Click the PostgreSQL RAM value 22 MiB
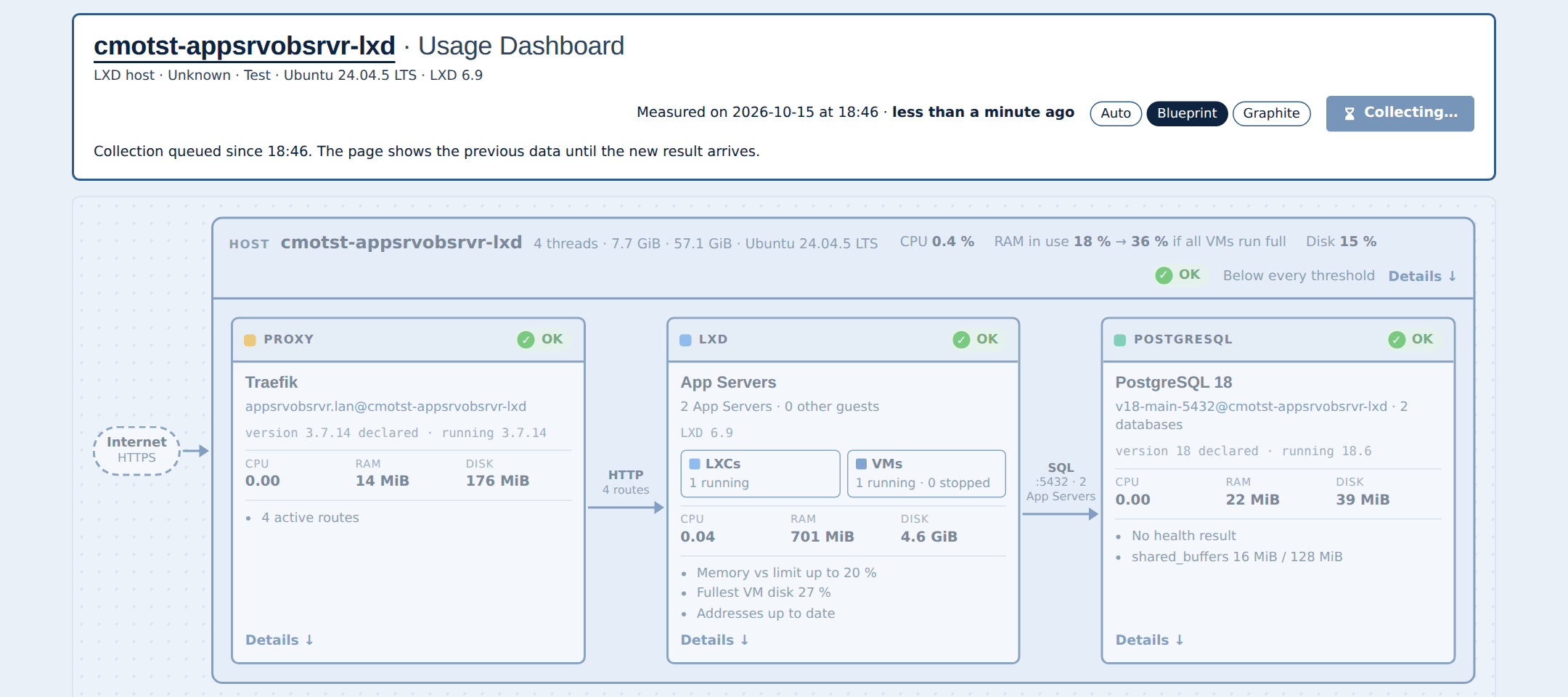The height and width of the screenshot is (697, 1568). click(x=1252, y=500)
